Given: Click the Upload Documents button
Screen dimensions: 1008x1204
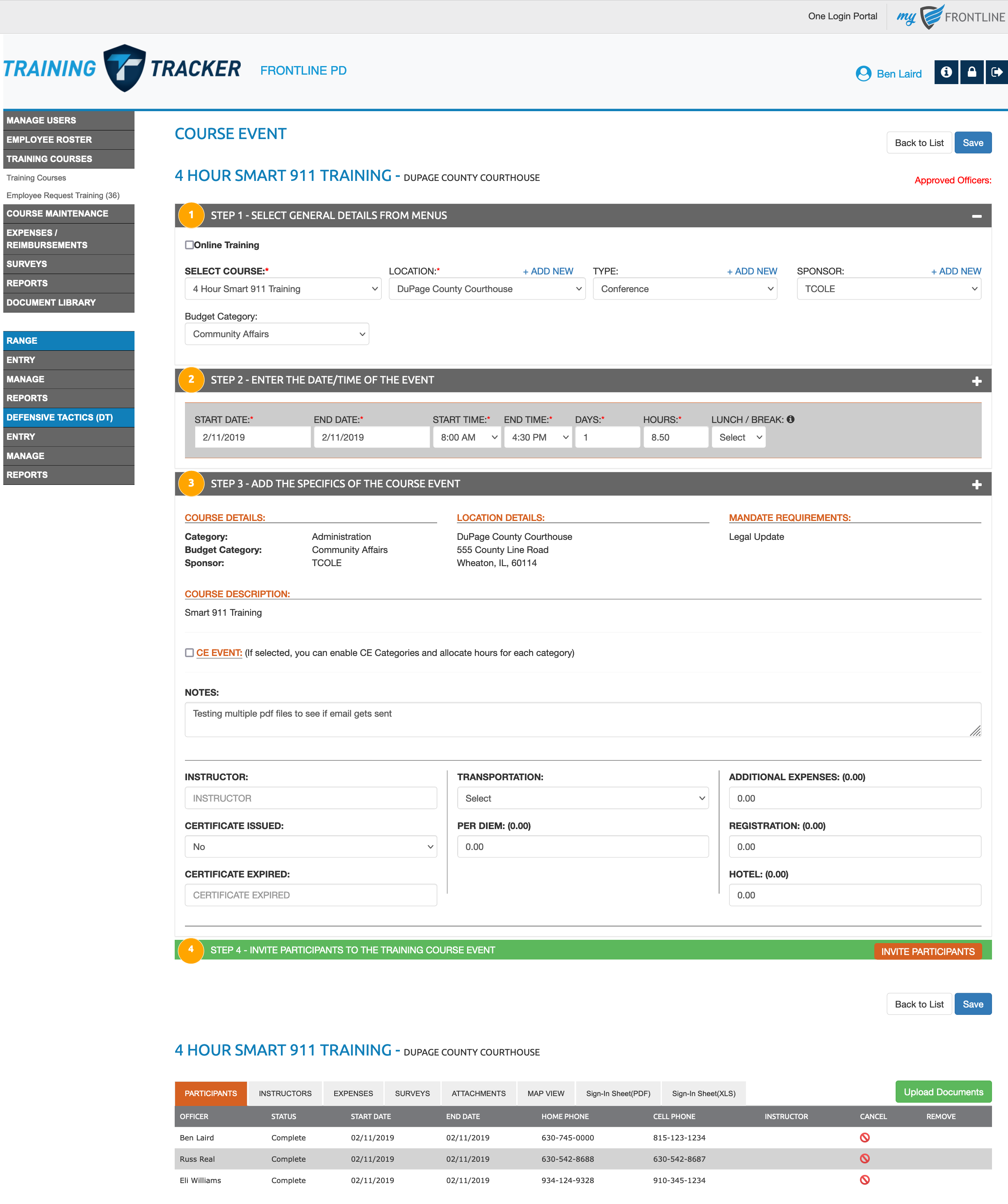Looking at the screenshot, I should (943, 1092).
